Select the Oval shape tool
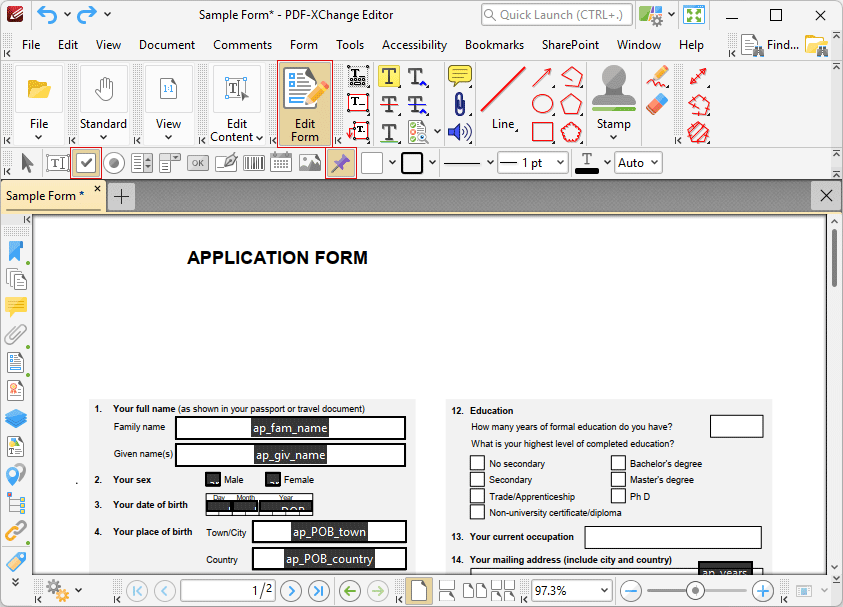This screenshot has height=607, width=843. [x=542, y=104]
